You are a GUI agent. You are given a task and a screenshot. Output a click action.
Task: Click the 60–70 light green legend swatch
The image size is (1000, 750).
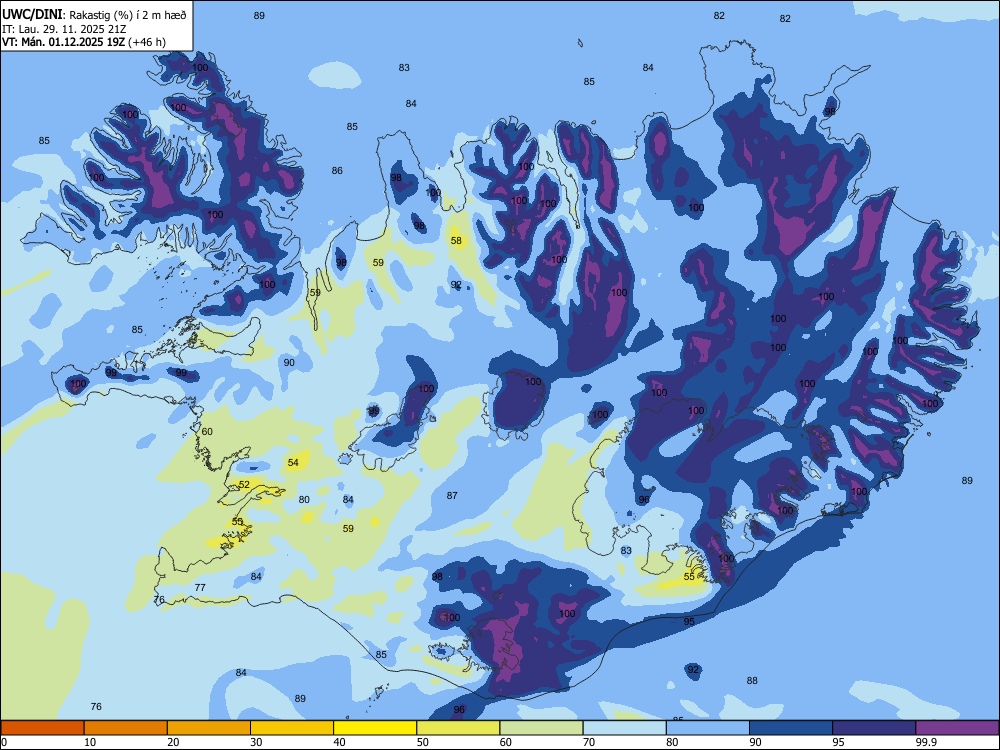point(541,728)
